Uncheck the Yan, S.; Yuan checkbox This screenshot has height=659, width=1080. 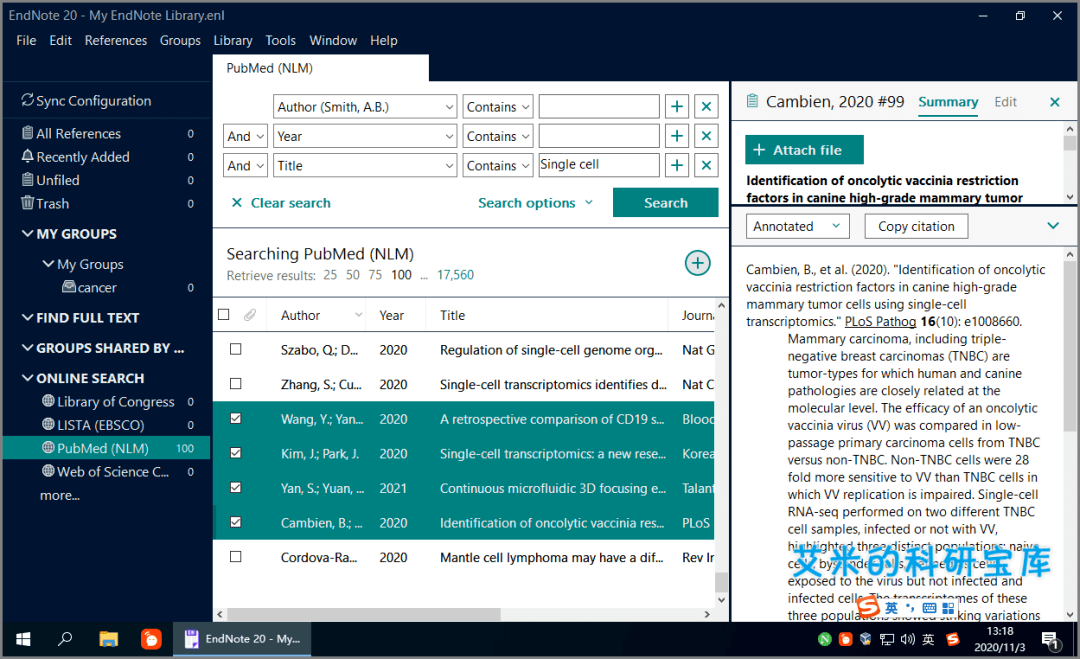[x=236, y=488]
